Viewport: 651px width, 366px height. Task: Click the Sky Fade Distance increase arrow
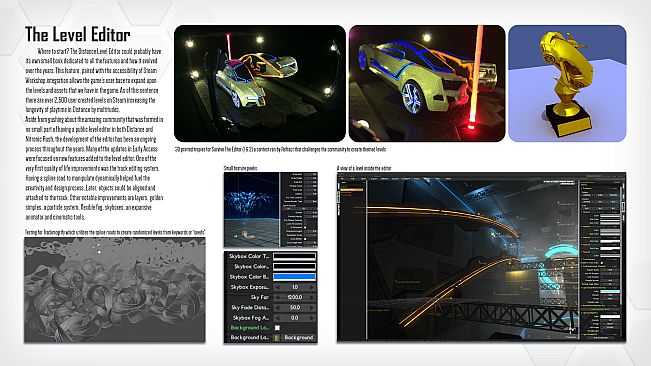(312, 308)
